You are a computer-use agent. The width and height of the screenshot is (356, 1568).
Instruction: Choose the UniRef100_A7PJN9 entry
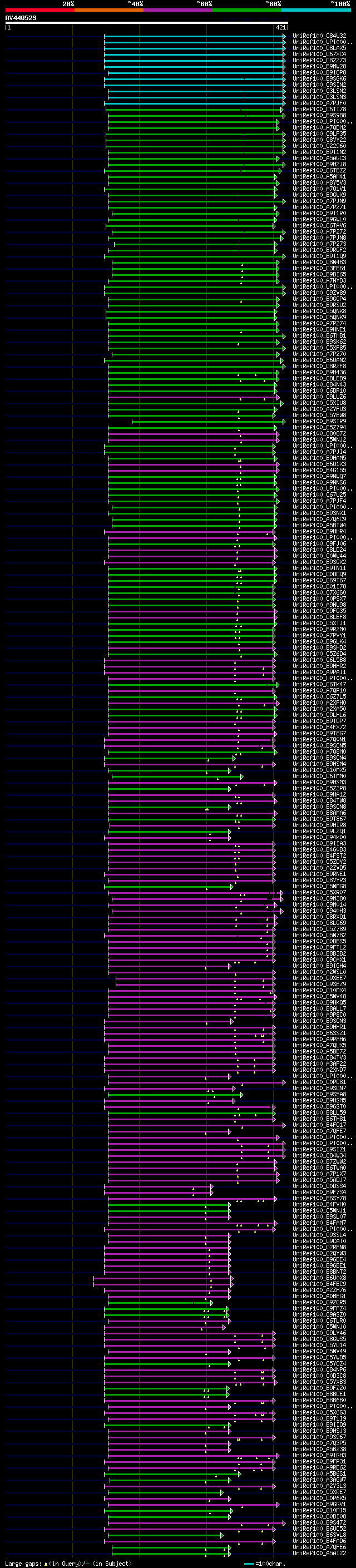[x=319, y=201]
